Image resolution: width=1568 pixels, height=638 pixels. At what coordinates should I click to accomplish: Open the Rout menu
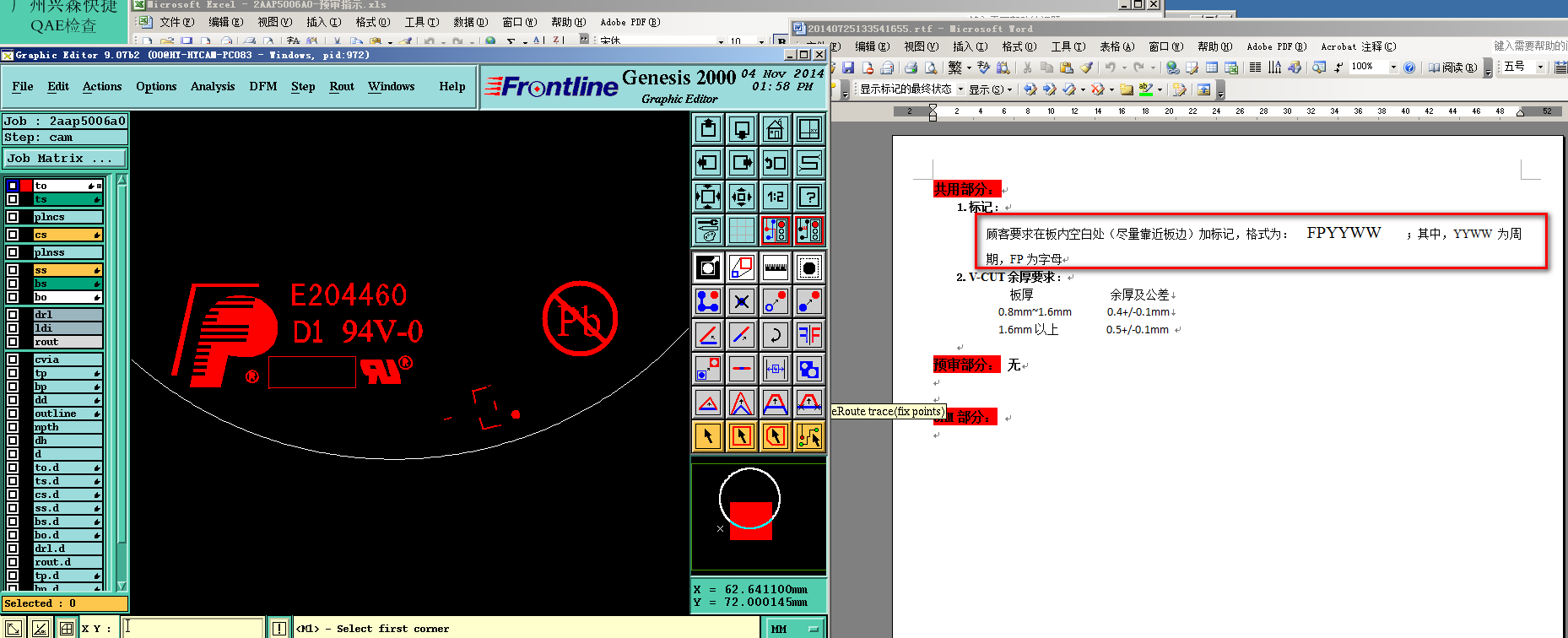point(342,86)
